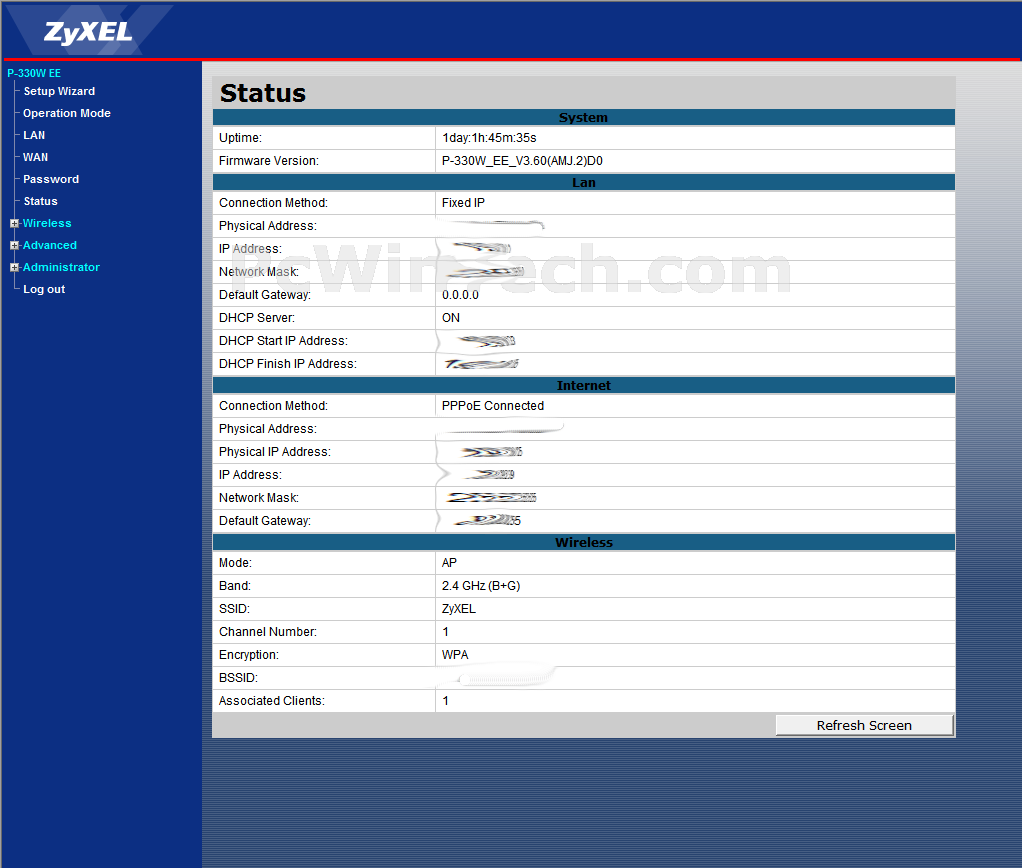Open the Administrator menu link

[61, 267]
